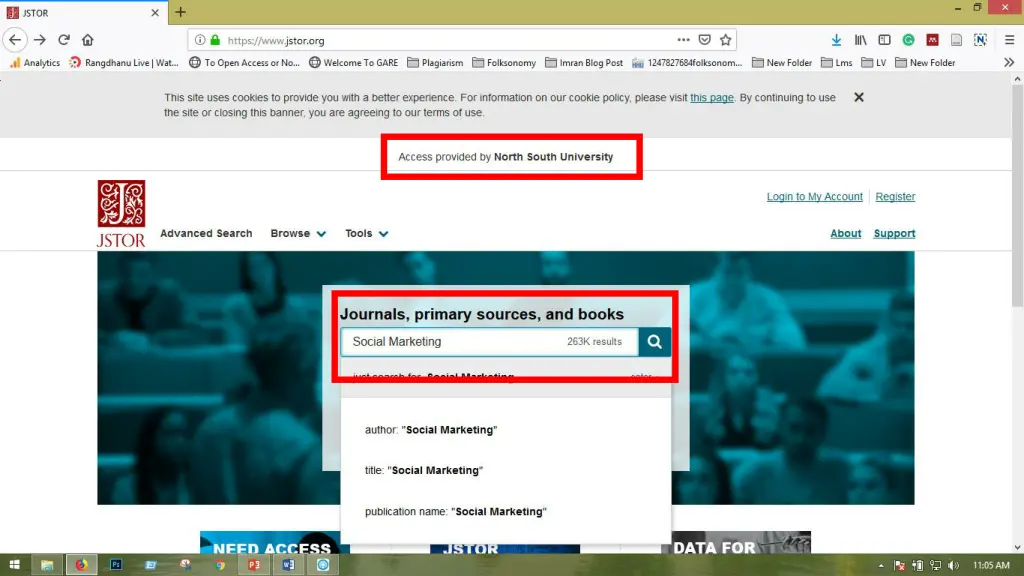
Task: Dismiss the cookie banner with X
Action: (x=859, y=97)
